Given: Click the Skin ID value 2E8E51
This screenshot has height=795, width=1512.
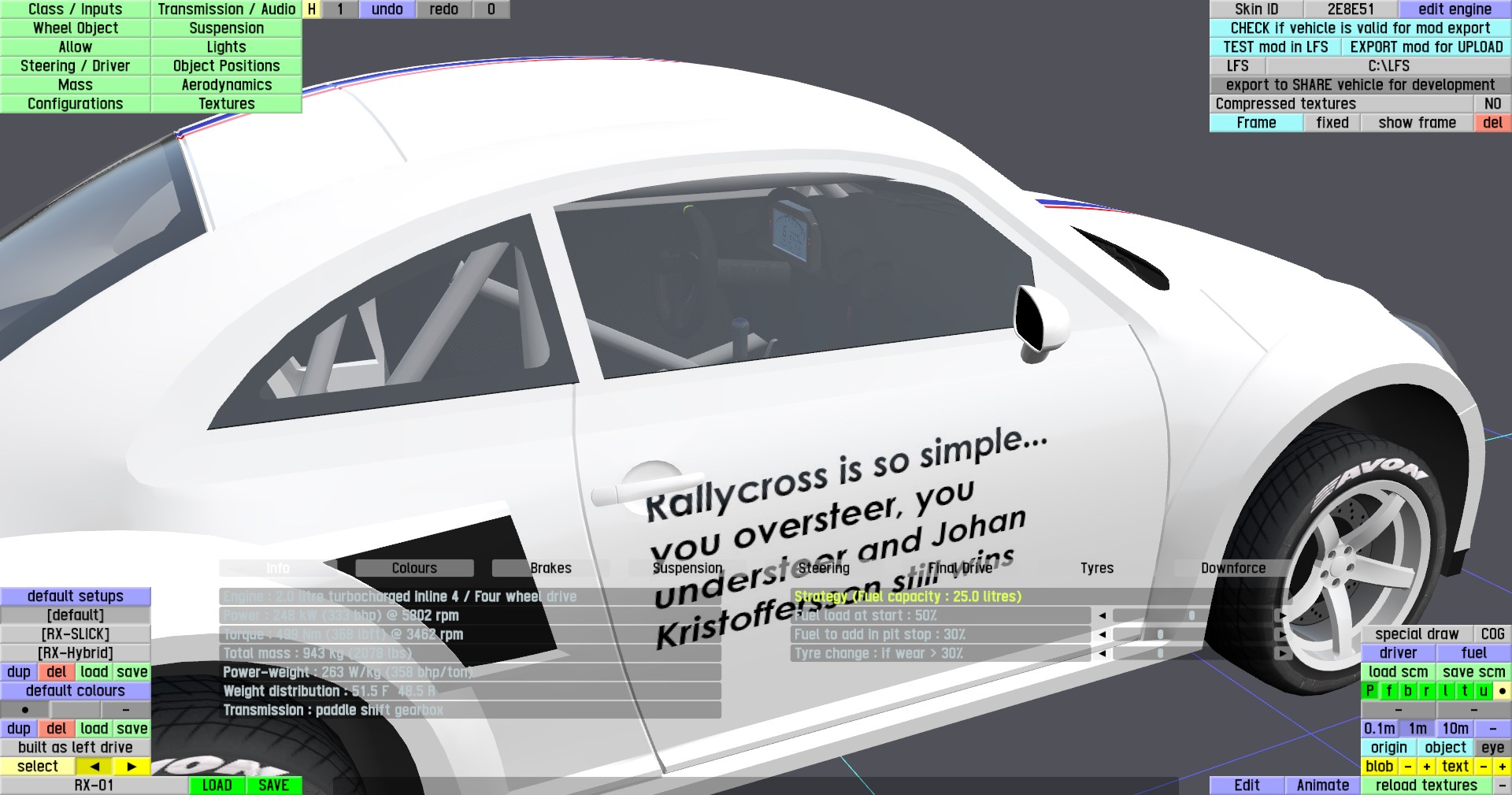Looking at the screenshot, I should pyautogui.click(x=1351, y=9).
